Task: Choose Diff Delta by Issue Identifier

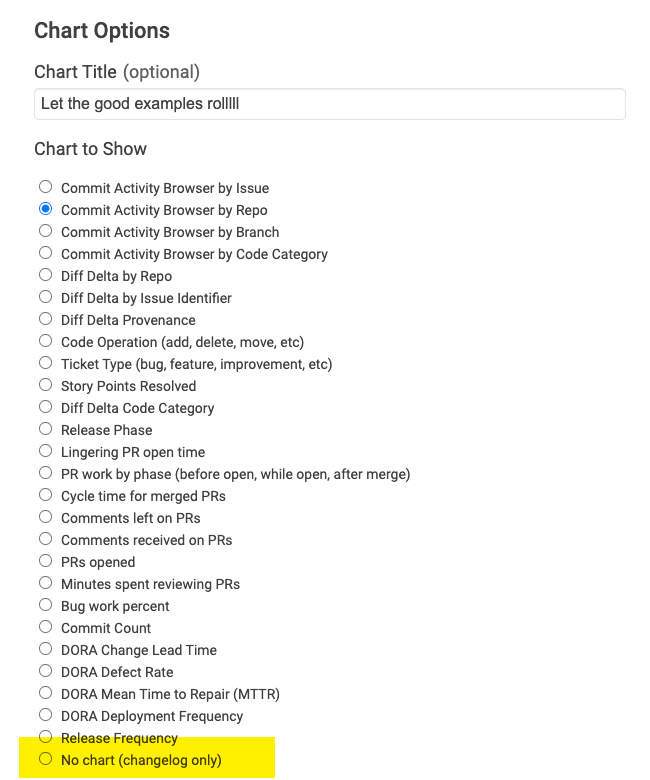Action: (45, 297)
